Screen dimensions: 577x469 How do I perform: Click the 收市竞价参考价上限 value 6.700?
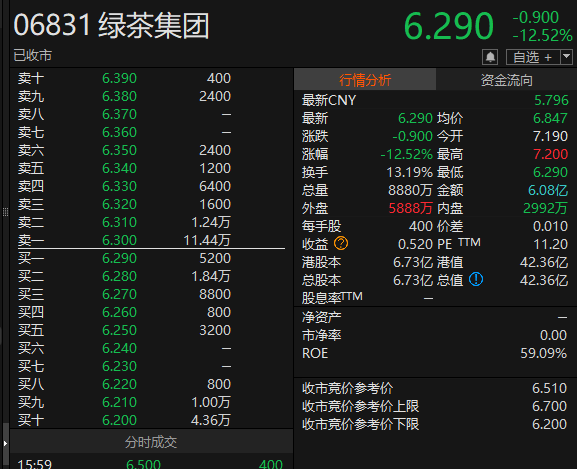[x=549, y=406]
